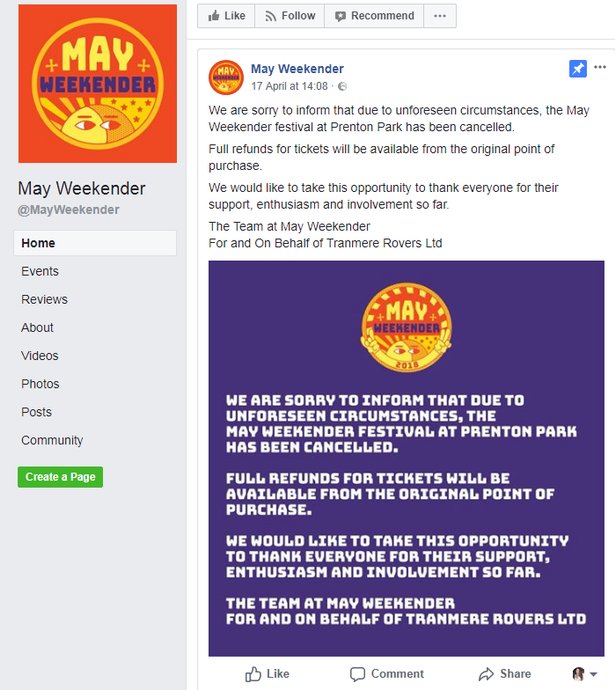The width and height of the screenshot is (615, 690).
Task: Expand the comment-as profile selector
Action: tap(584, 674)
